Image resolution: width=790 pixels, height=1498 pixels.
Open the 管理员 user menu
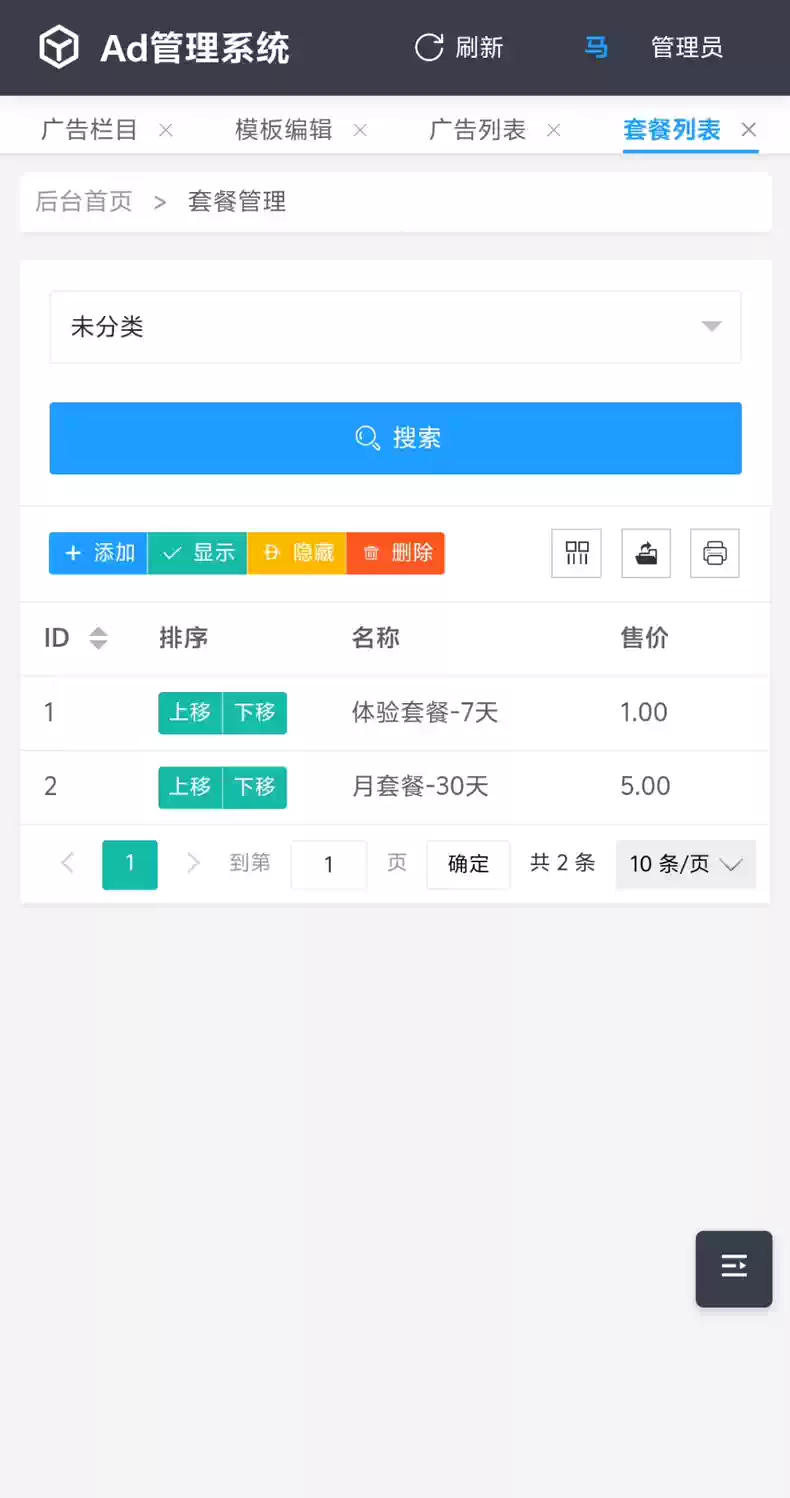pyautogui.click(x=686, y=47)
